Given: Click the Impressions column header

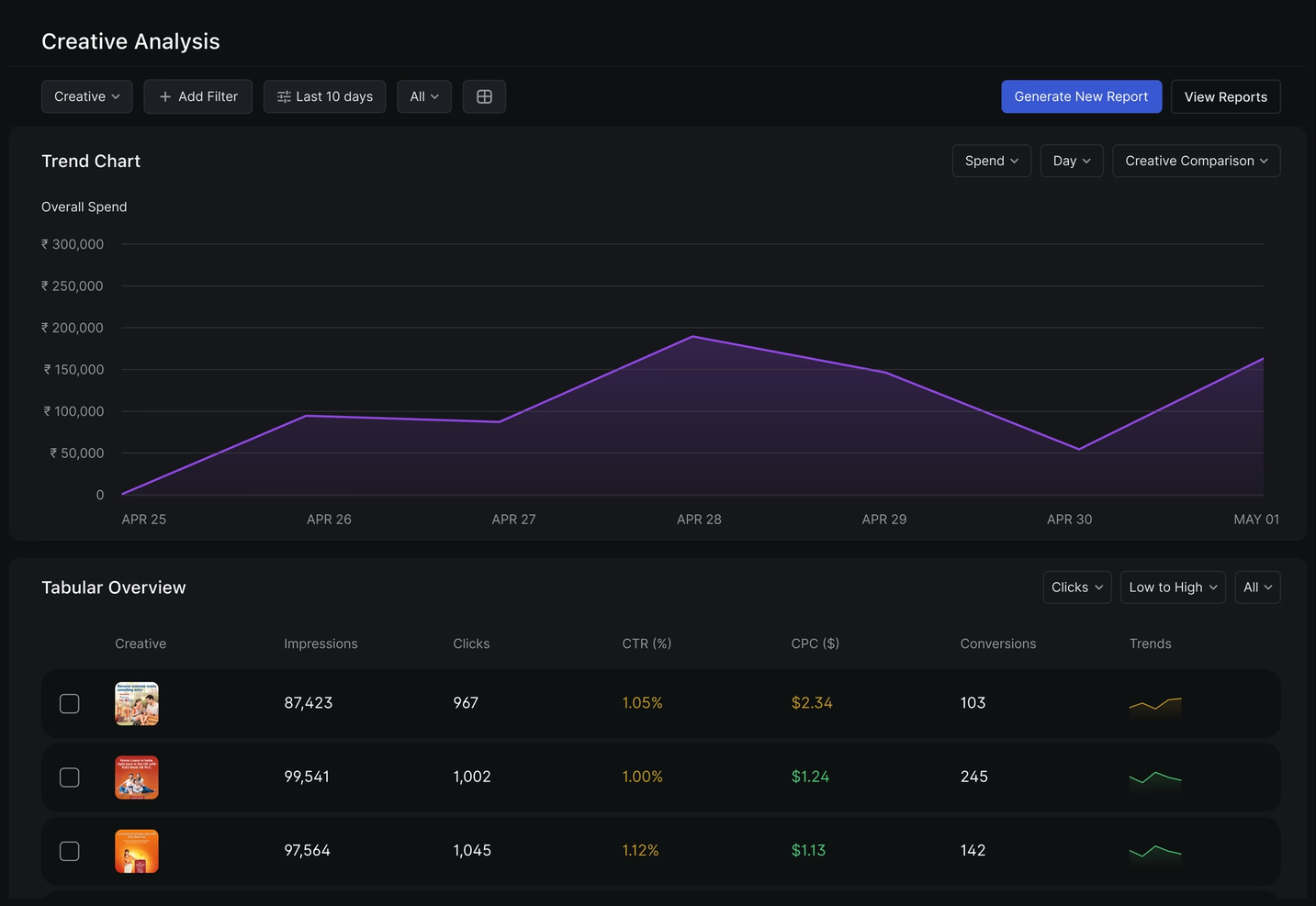Looking at the screenshot, I should pyautogui.click(x=321, y=643).
